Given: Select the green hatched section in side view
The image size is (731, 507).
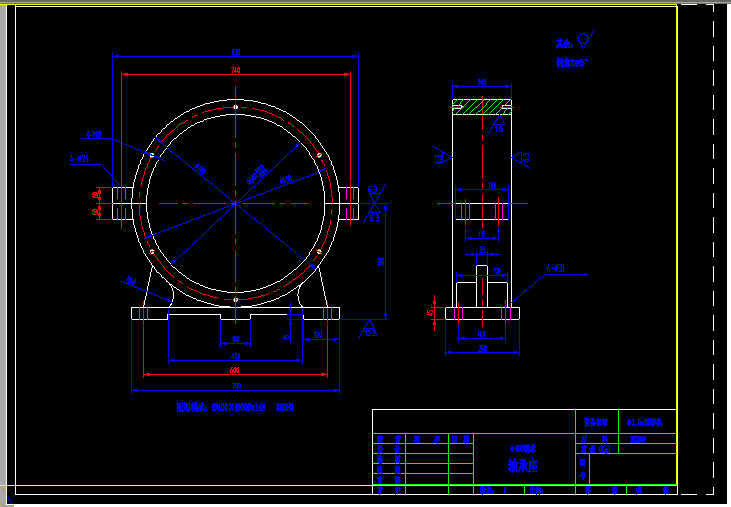Looking at the screenshot, I should (x=481, y=106).
